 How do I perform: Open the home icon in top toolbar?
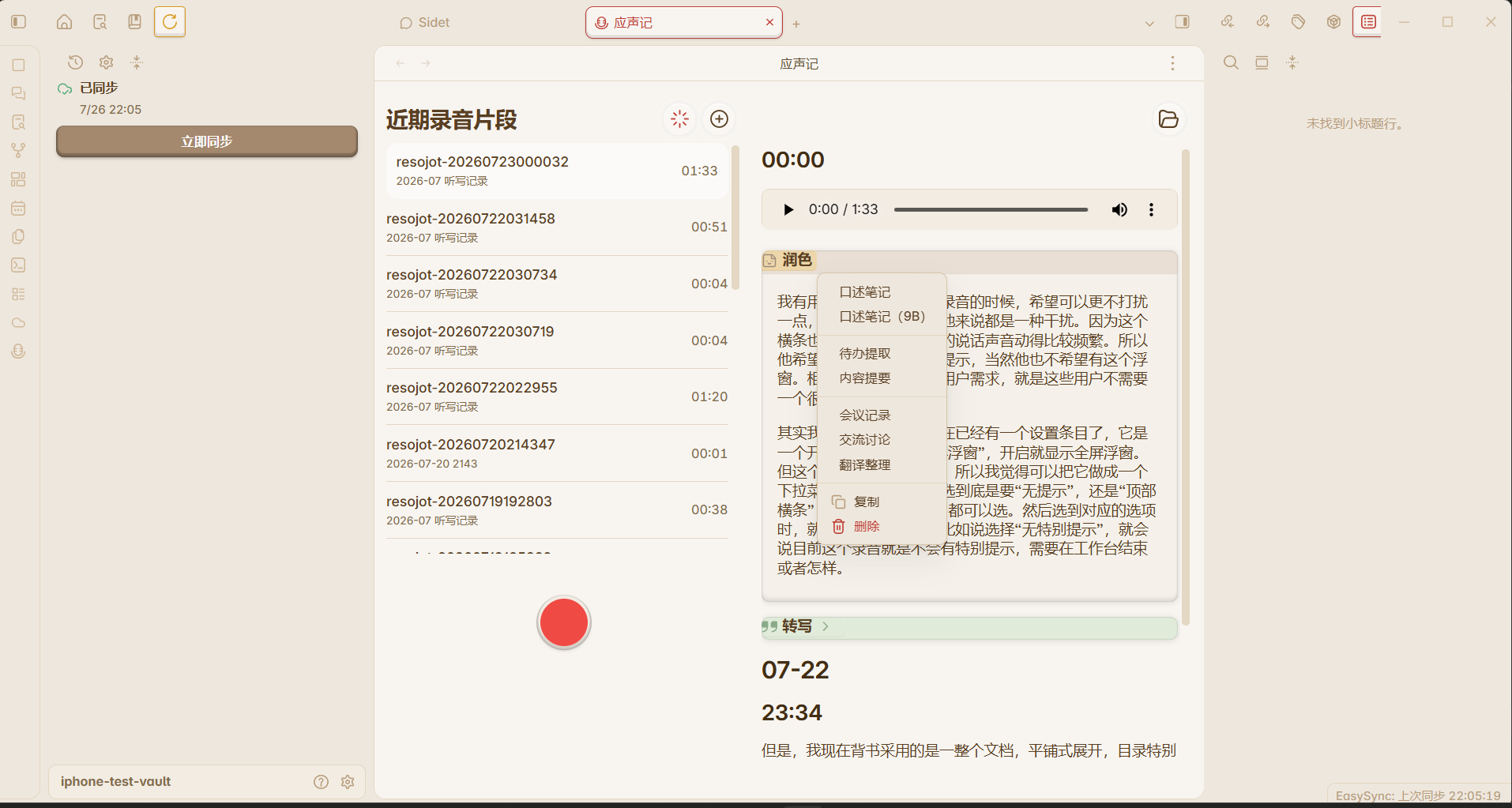click(64, 22)
